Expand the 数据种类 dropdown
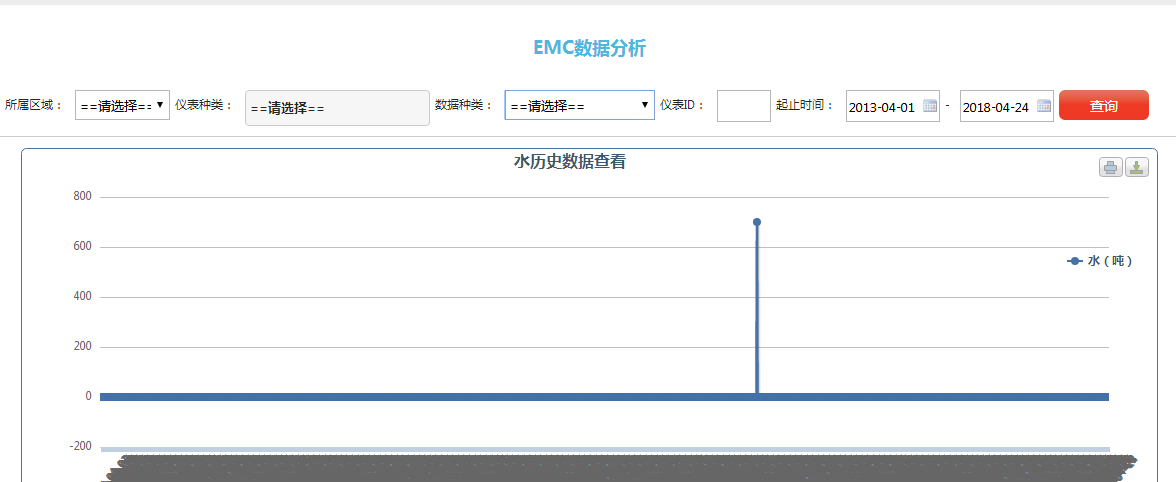The image size is (1176, 482). [579, 105]
